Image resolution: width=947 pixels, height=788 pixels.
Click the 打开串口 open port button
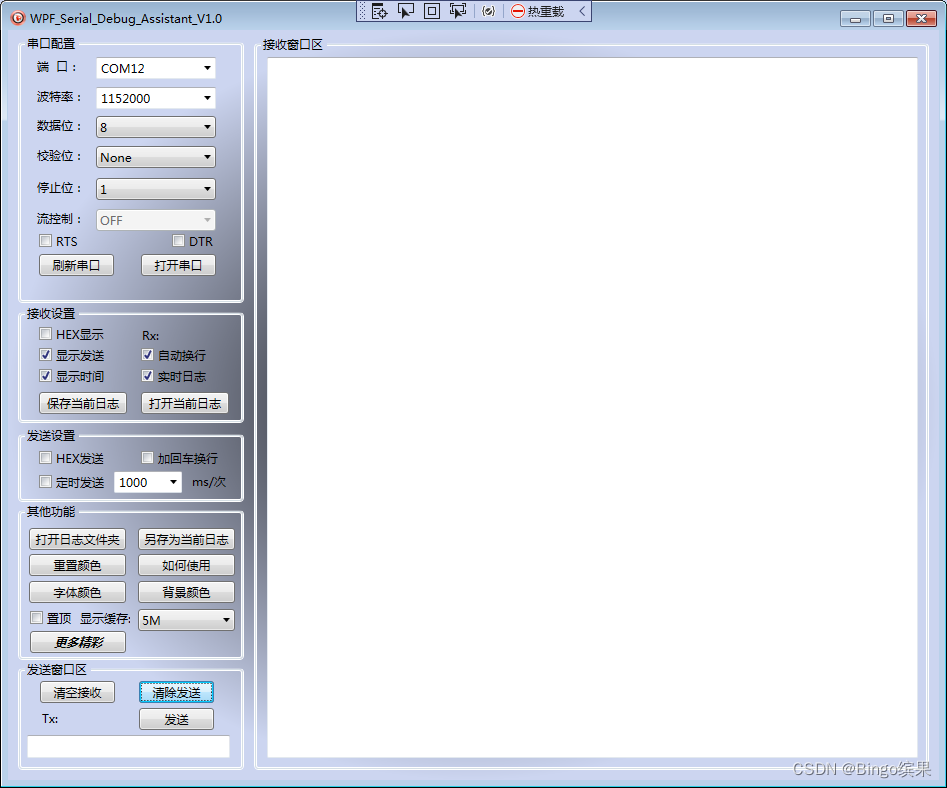pos(177,265)
